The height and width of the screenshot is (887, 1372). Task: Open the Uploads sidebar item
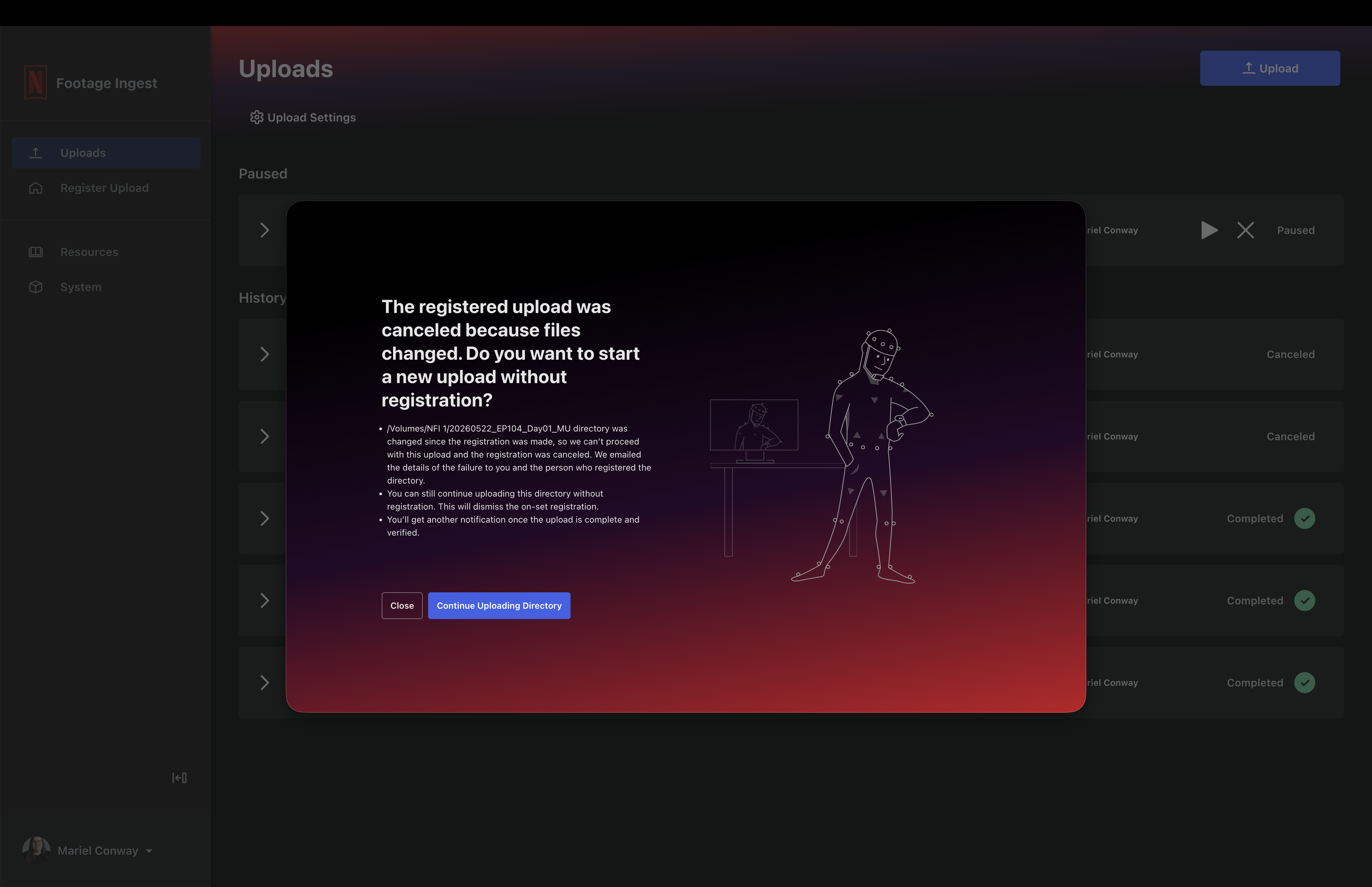(x=106, y=153)
